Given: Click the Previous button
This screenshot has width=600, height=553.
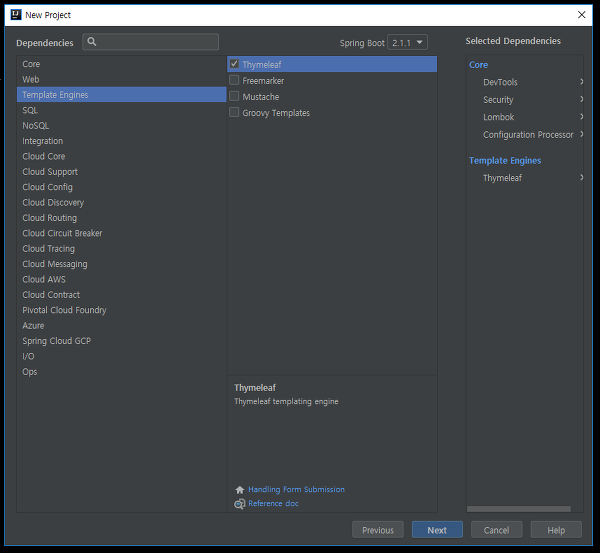Looking at the screenshot, I should (x=378, y=530).
